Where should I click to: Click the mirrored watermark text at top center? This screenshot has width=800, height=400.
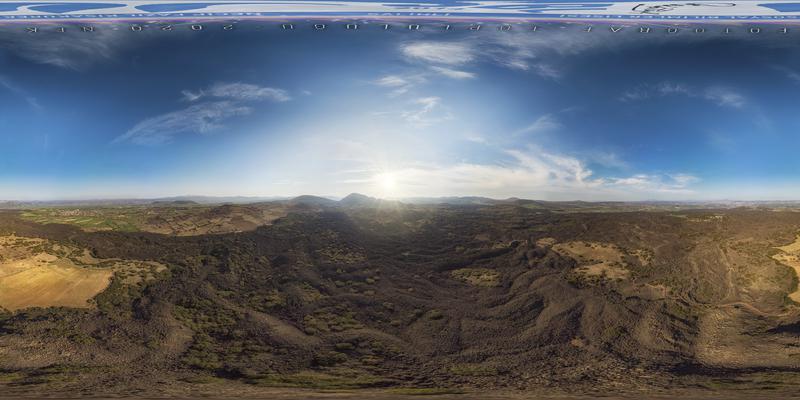coord(400,28)
